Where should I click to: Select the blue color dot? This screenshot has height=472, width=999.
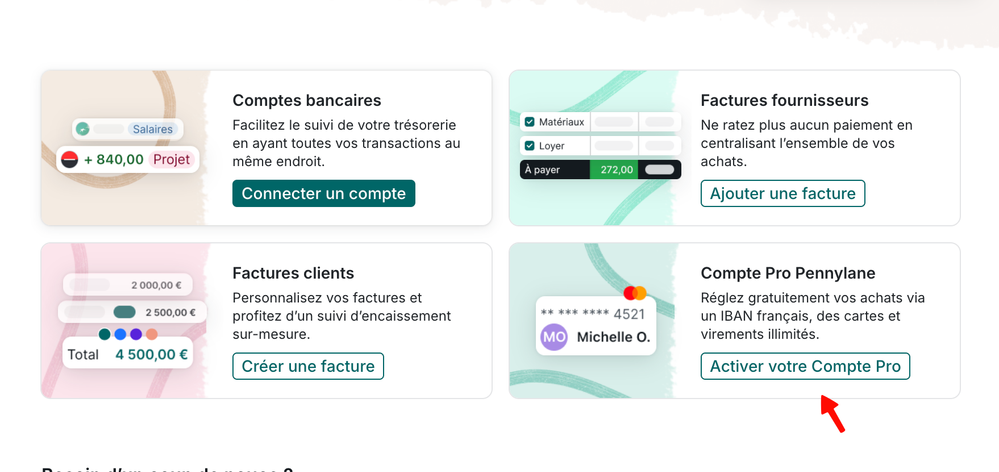point(120,334)
